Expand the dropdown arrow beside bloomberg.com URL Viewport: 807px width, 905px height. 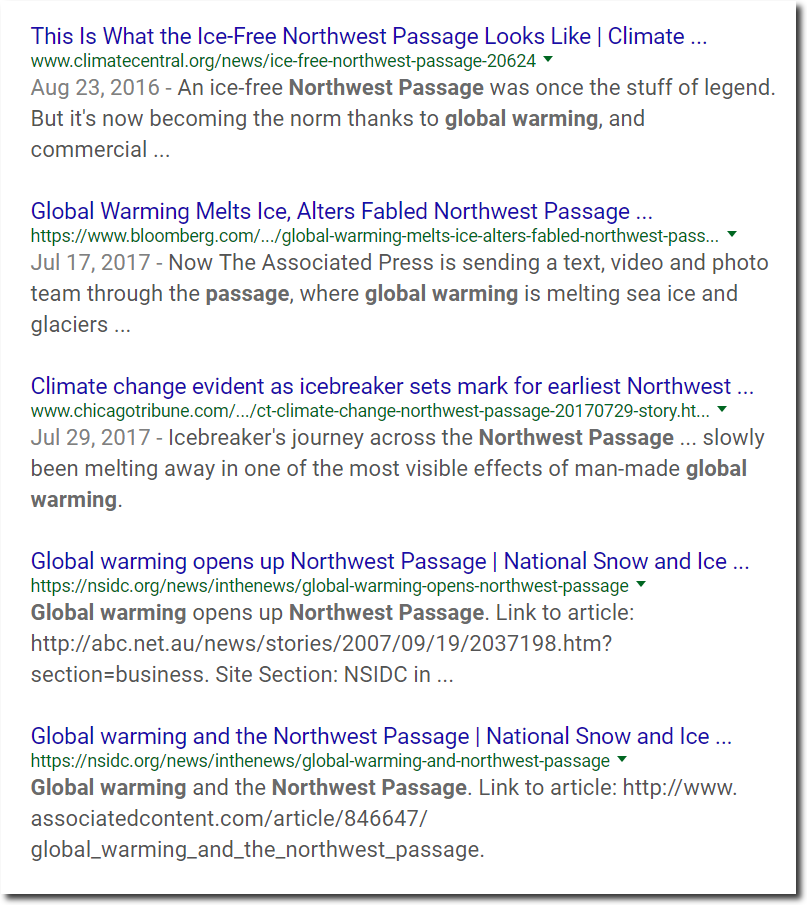[x=732, y=234]
